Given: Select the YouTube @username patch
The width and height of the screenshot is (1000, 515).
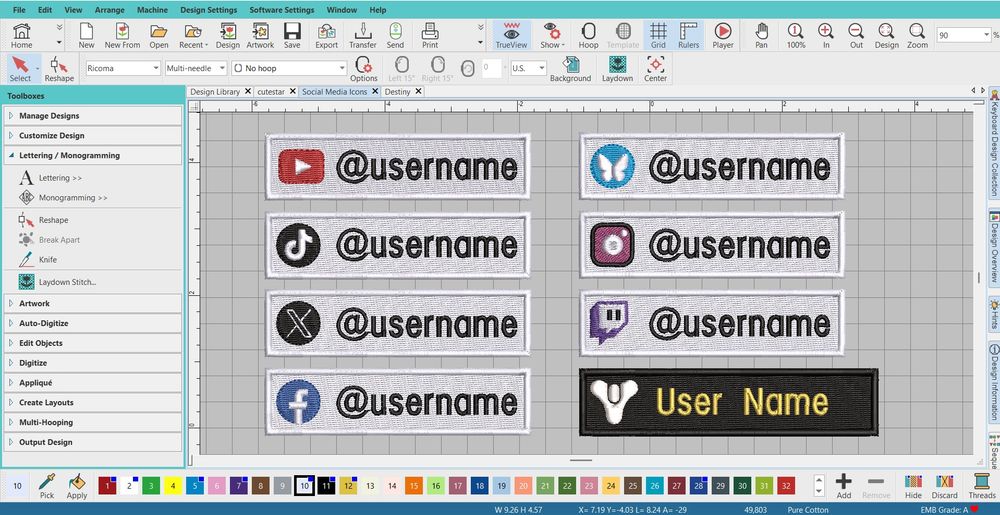Looking at the screenshot, I should (x=398, y=167).
